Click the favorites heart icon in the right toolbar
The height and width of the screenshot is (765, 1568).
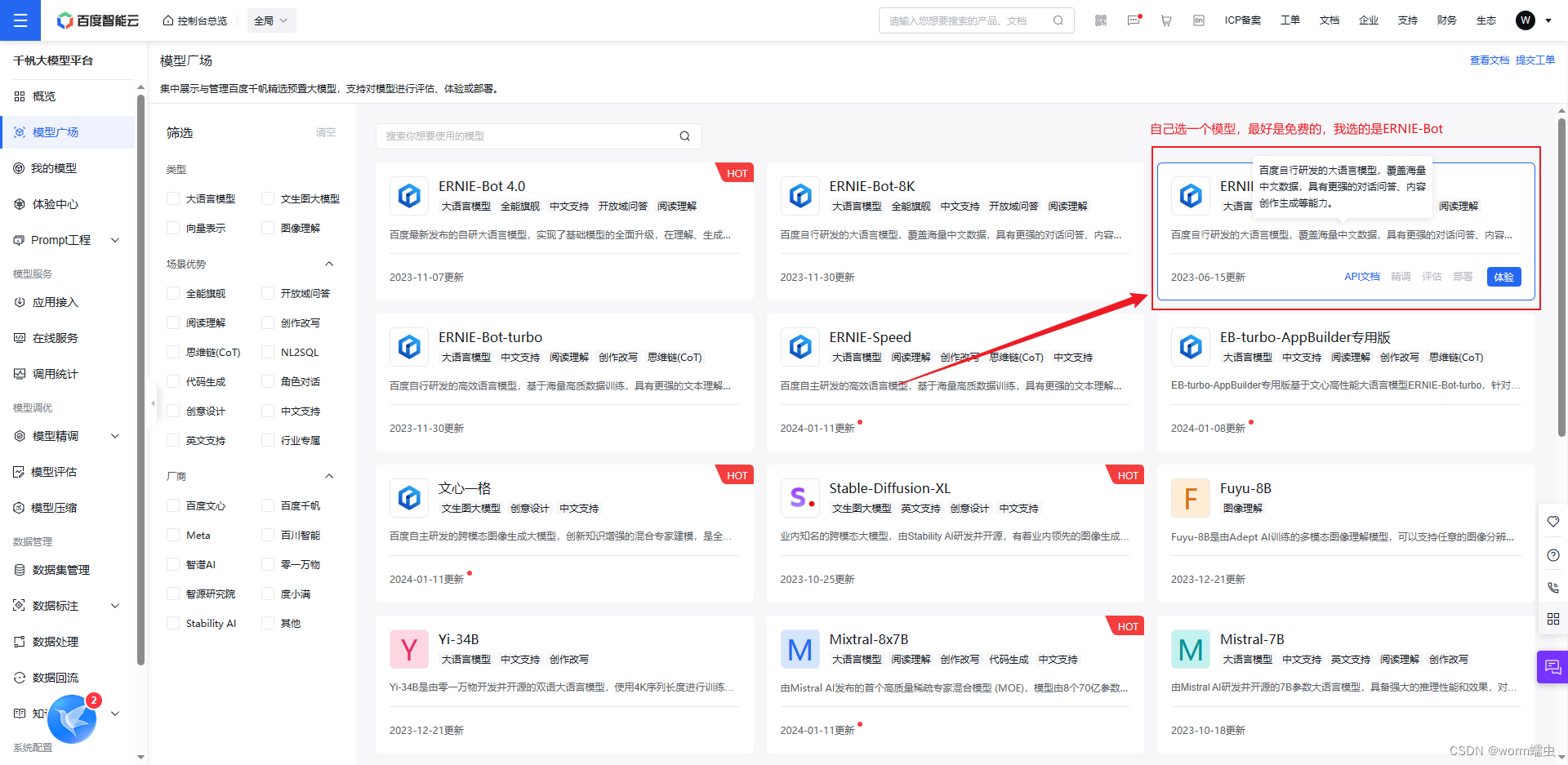tap(1553, 522)
